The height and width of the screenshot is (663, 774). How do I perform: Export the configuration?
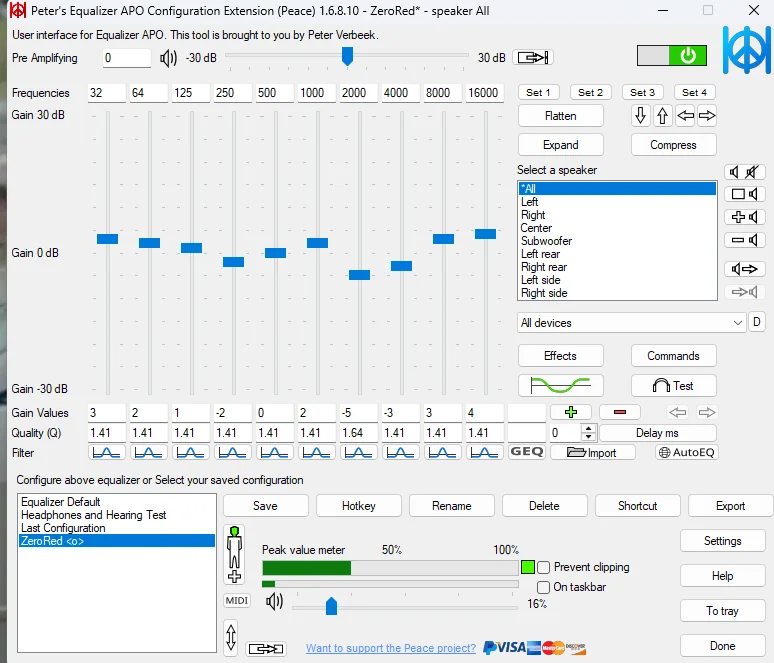[x=731, y=506]
